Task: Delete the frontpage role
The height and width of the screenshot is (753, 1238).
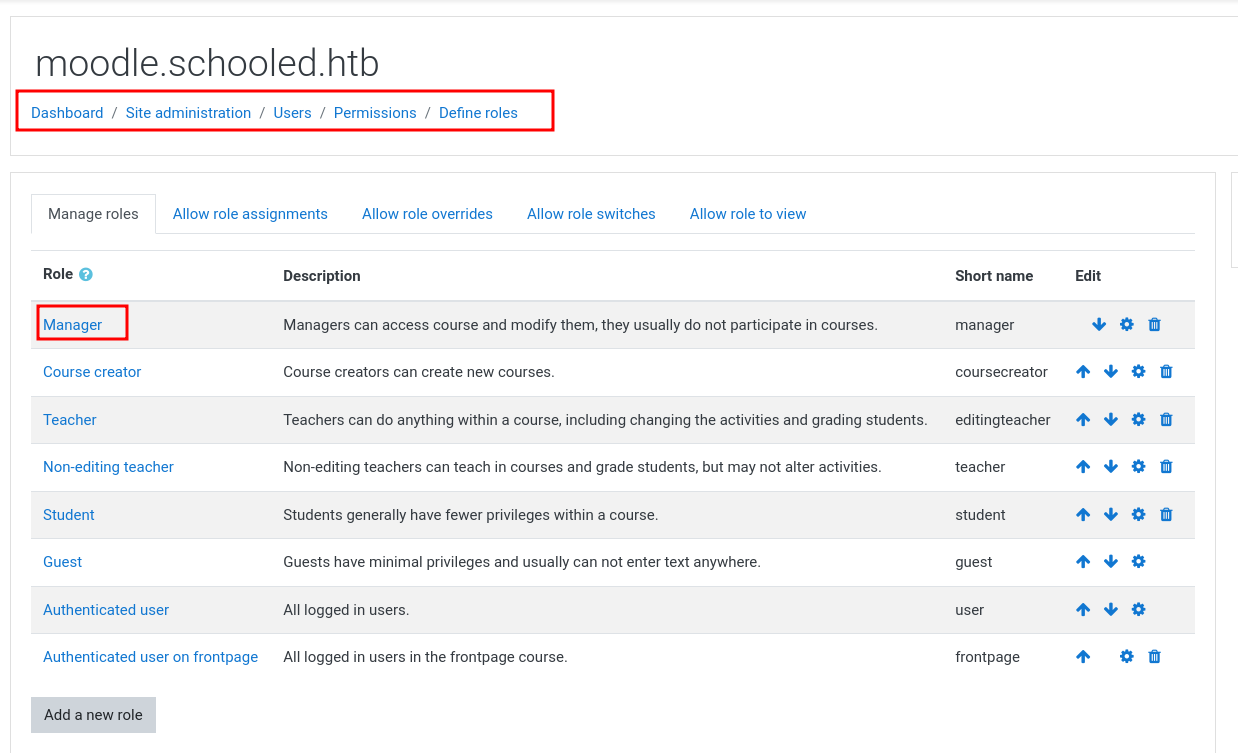Action: click(x=1155, y=657)
